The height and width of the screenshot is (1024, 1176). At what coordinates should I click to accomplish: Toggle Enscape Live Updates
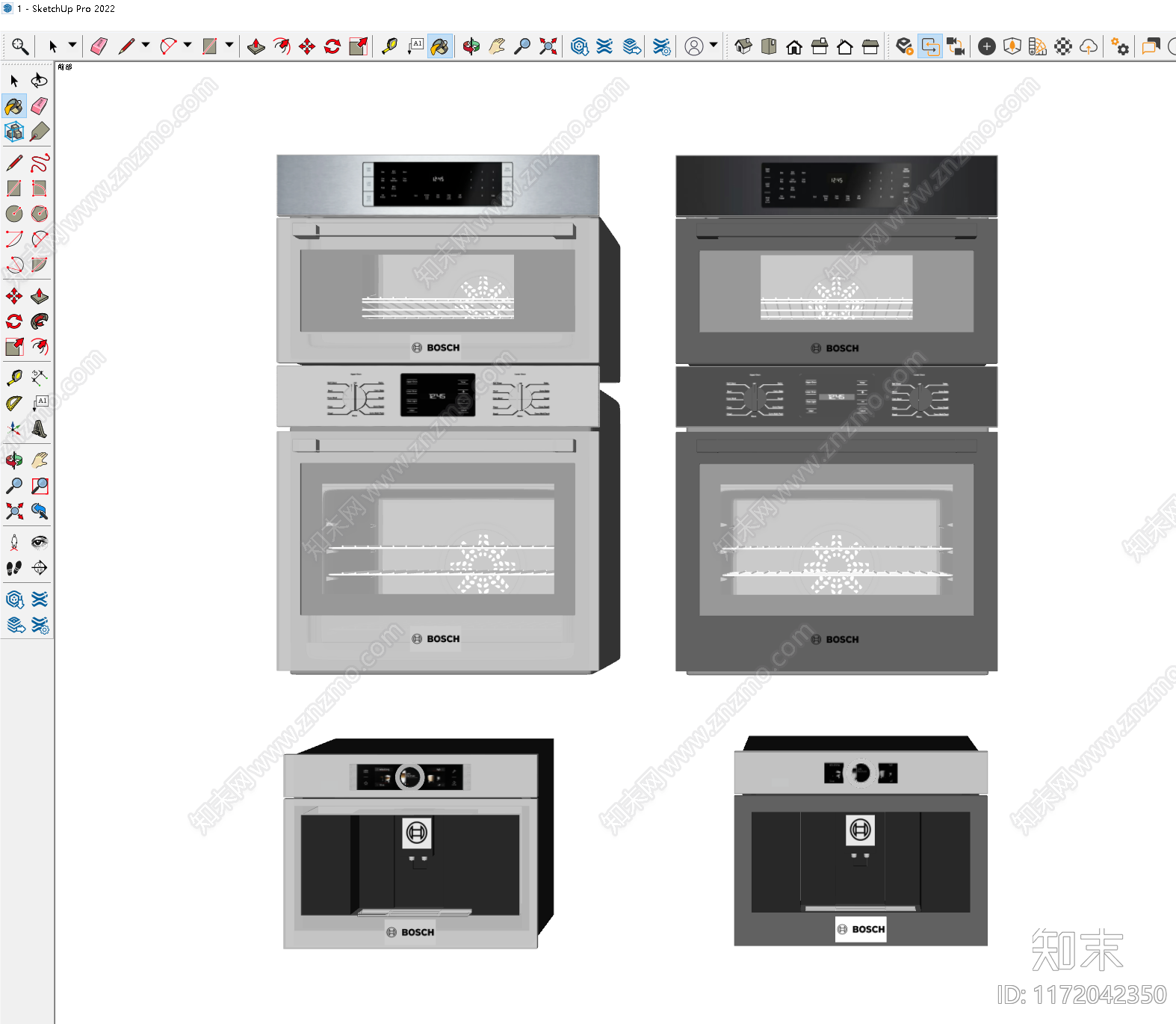pos(930,46)
